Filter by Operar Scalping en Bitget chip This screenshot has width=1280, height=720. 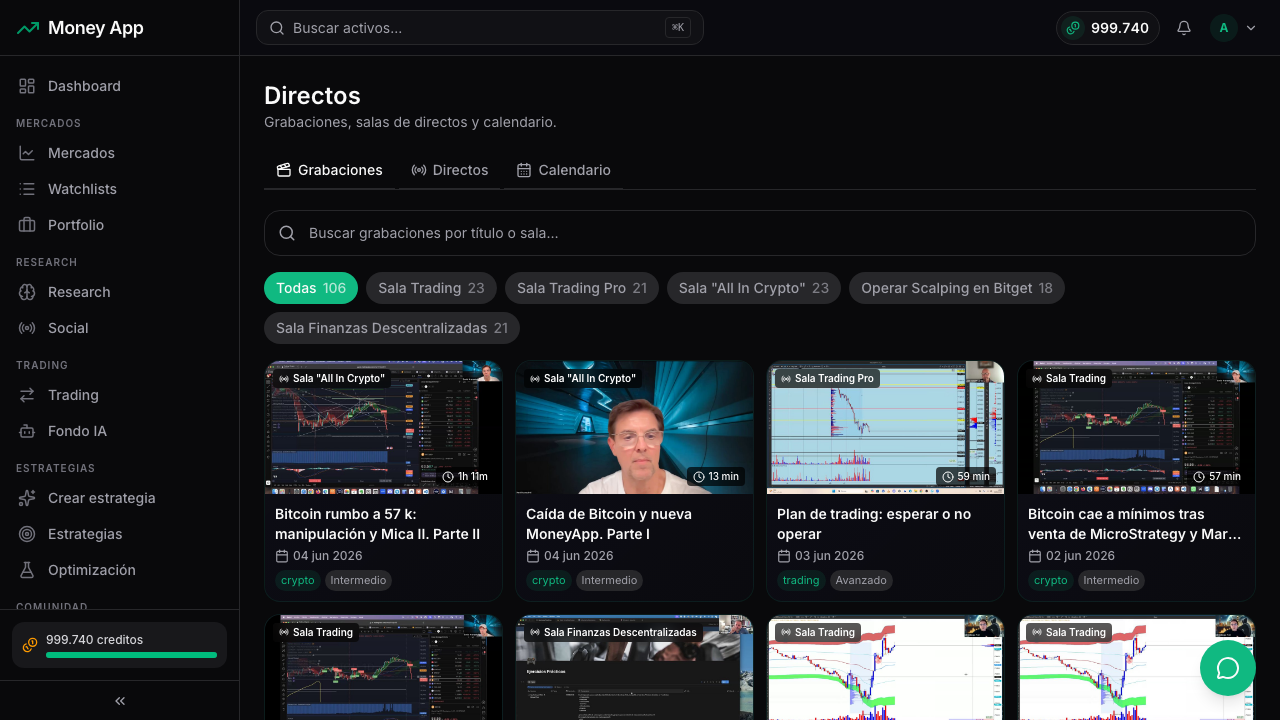pyautogui.click(x=957, y=288)
